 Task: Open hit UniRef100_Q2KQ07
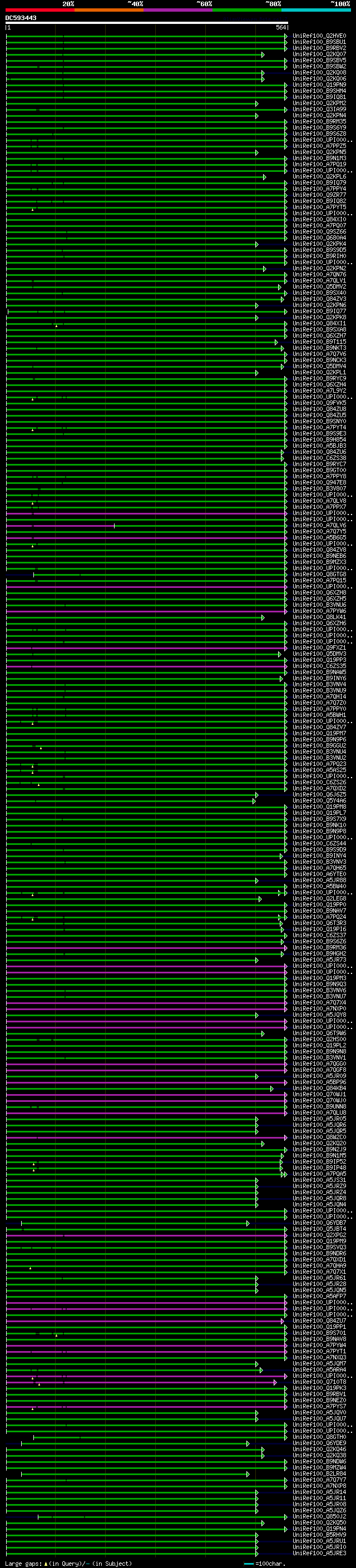tap(319, 54)
